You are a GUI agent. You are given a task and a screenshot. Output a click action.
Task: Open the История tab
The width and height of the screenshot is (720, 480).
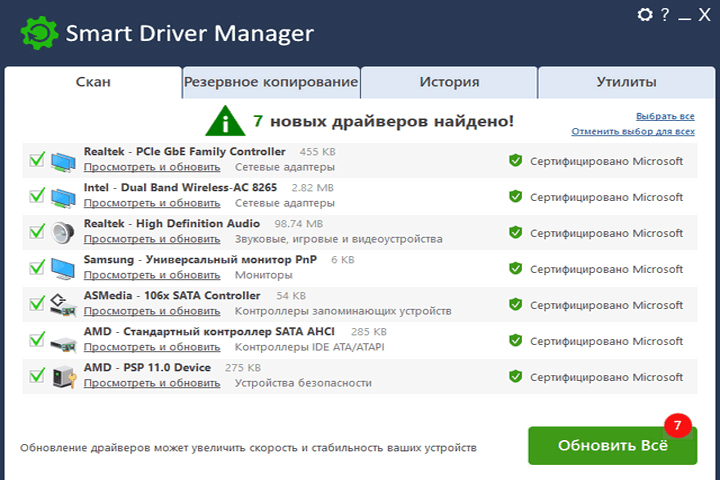pyautogui.click(x=449, y=82)
